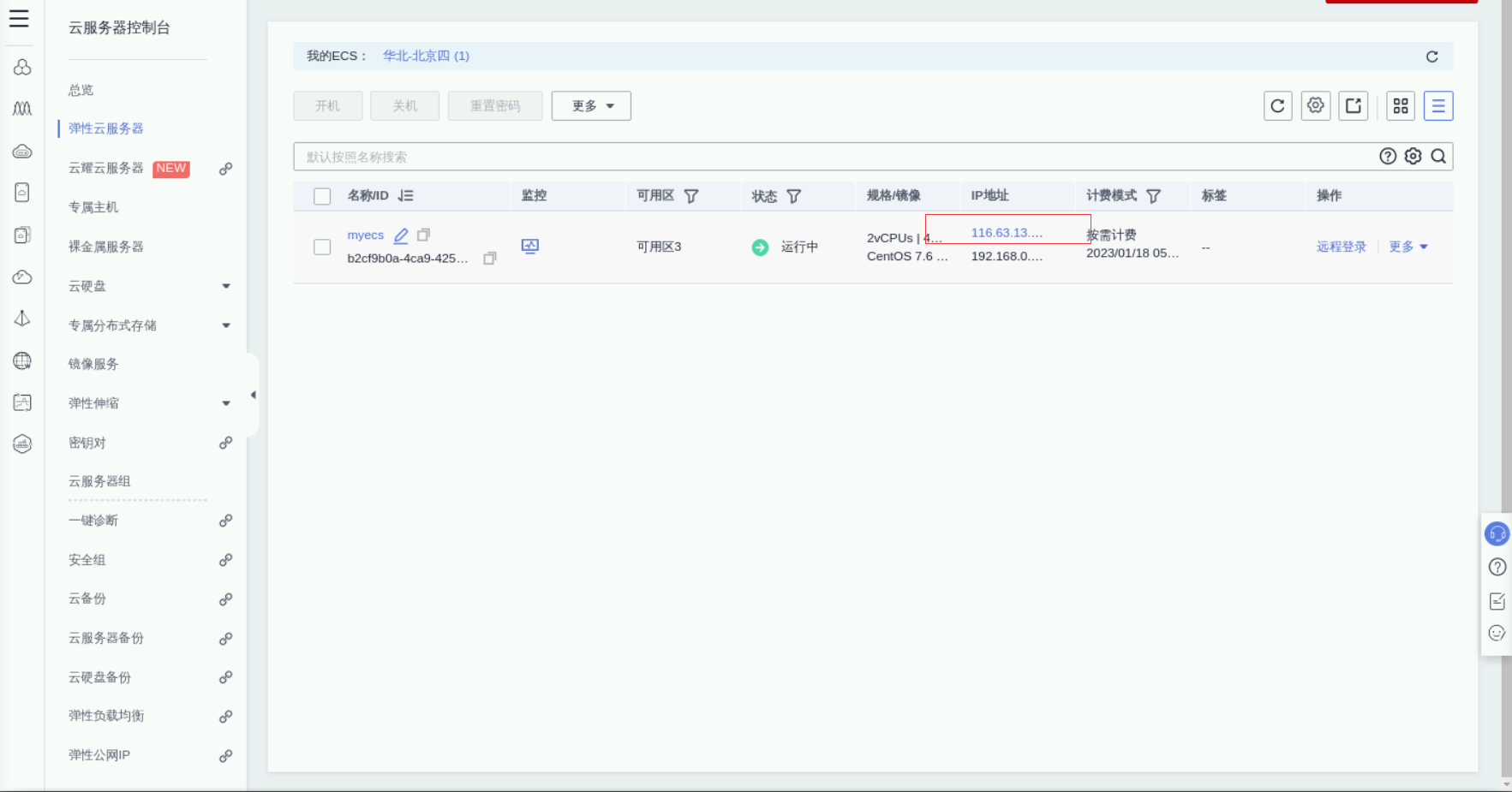Open the 可用区 column filter
This screenshot has width=1512, height=792.
click(x=691, y=196)
